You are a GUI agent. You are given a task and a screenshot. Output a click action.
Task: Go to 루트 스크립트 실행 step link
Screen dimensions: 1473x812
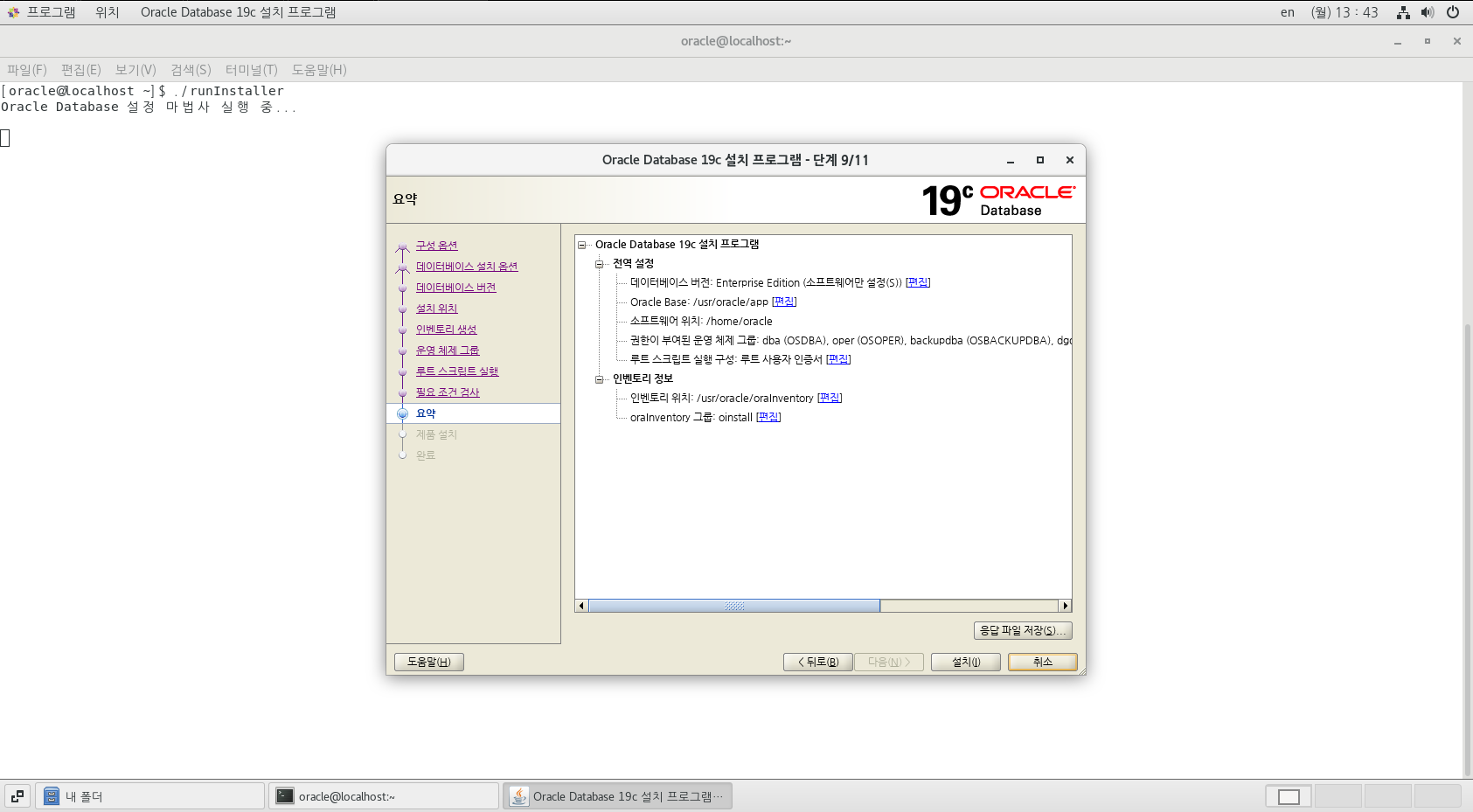coord(457,371)
